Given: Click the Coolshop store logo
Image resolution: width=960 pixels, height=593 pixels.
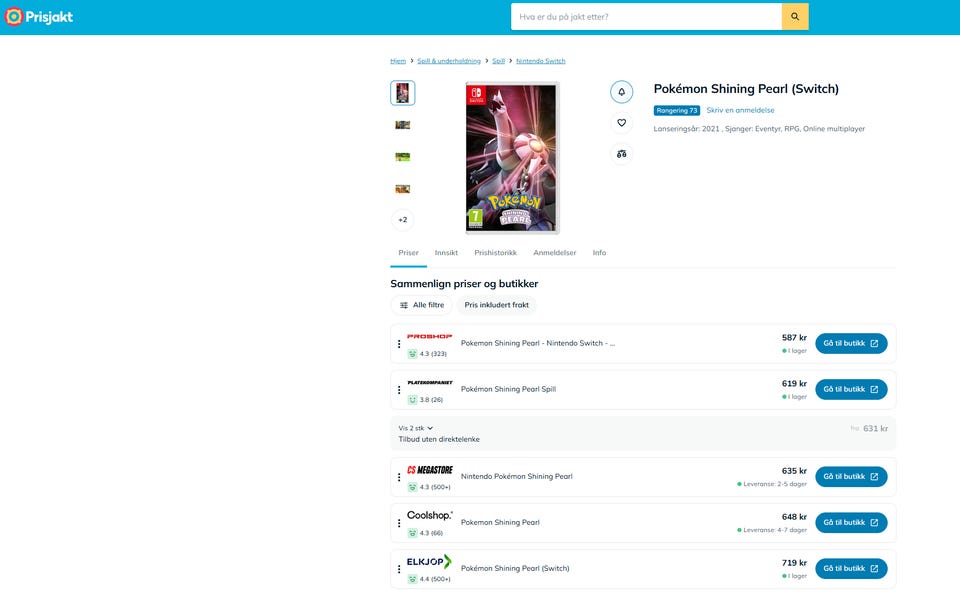Looking at the screenshot, I should (x=430, y=515).
